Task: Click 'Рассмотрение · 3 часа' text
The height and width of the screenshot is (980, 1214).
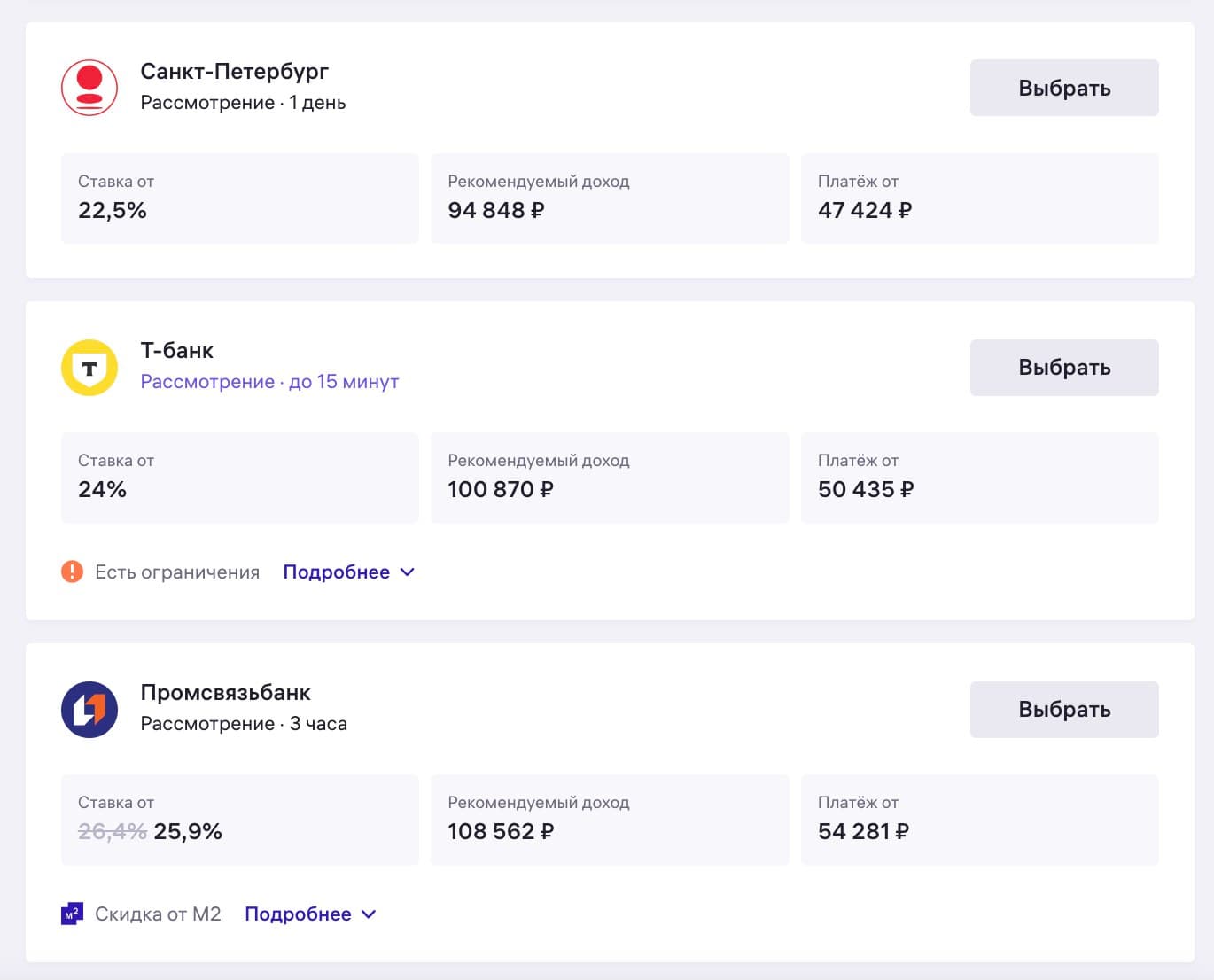Action: click(x=244, y=724)
